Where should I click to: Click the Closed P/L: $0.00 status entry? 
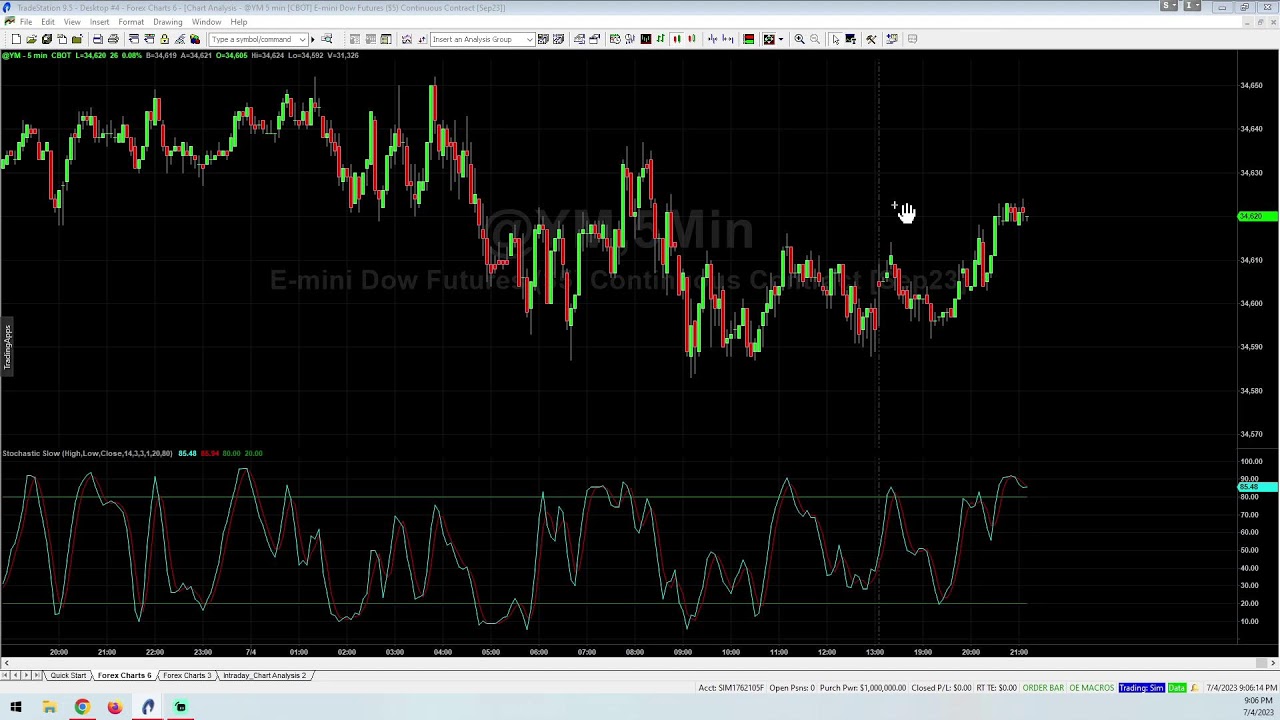[941, 688]
